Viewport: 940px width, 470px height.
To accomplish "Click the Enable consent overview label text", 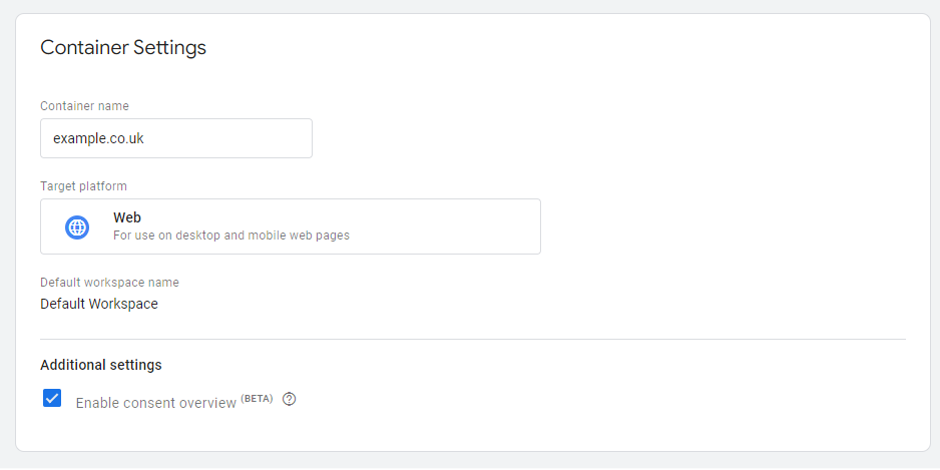I will coord(156,403).
